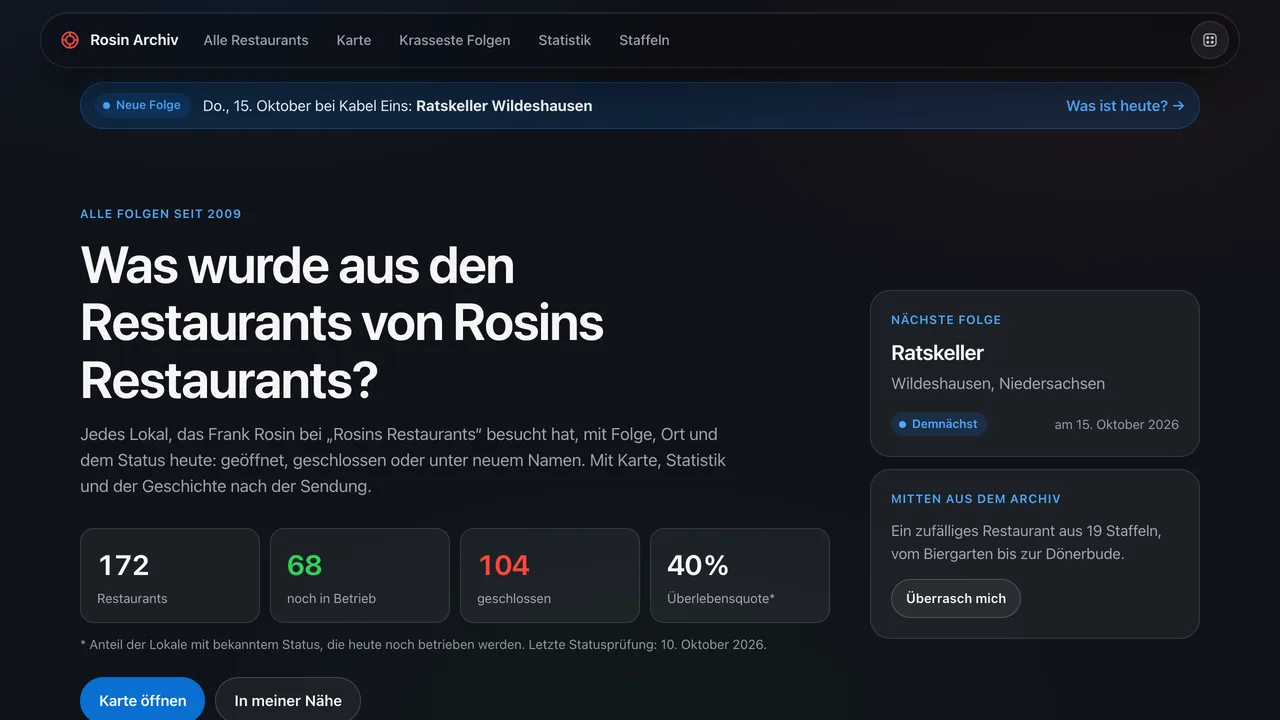This screenshot has height=720, width=1280.
Task: Click the 40% Überlebensquote stat card
Action: pyautogui.click(x=740, y=576)
